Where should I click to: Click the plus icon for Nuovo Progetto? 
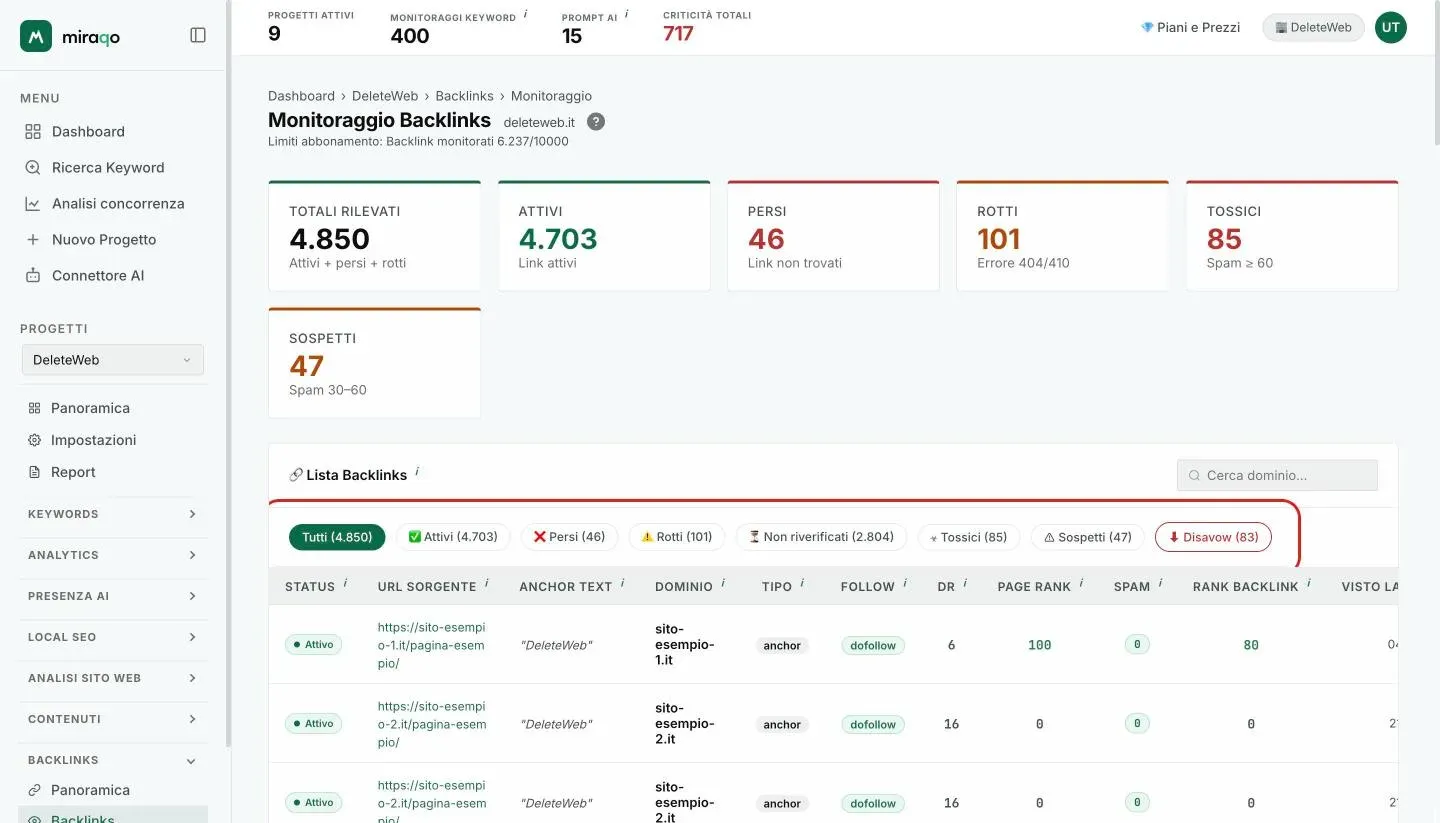pyautogui.click(x=33, y=239)
